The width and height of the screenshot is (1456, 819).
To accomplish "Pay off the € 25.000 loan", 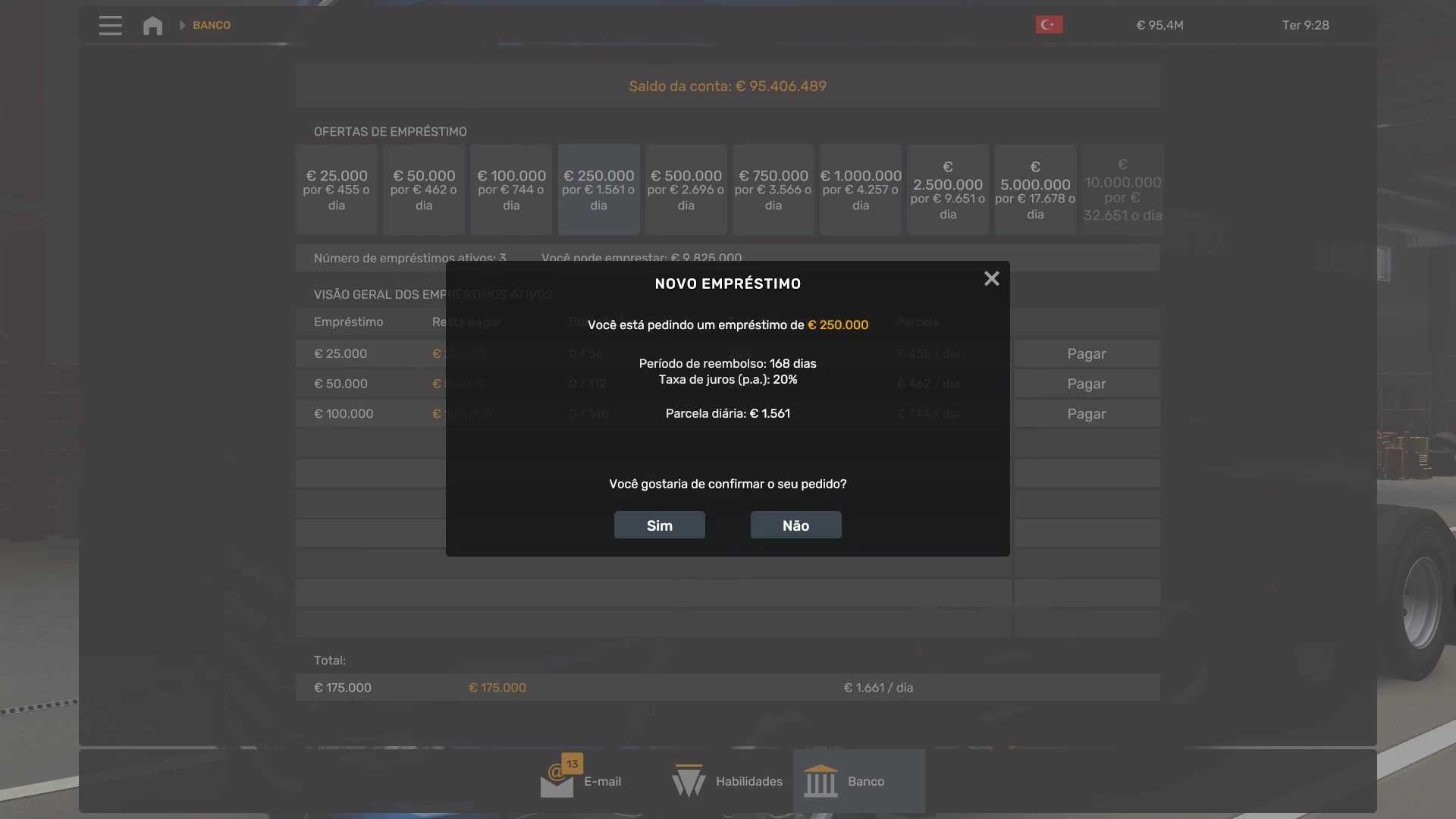I will pos(1086,353).
